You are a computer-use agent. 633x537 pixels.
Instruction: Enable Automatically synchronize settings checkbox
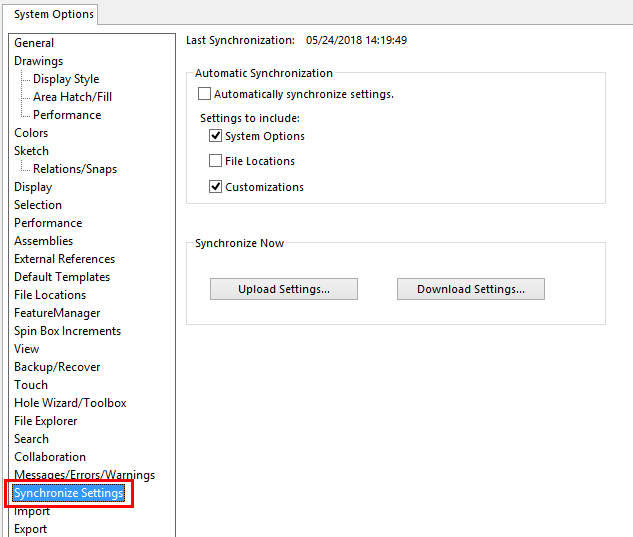pyautogui.click(x=205, y=94)
